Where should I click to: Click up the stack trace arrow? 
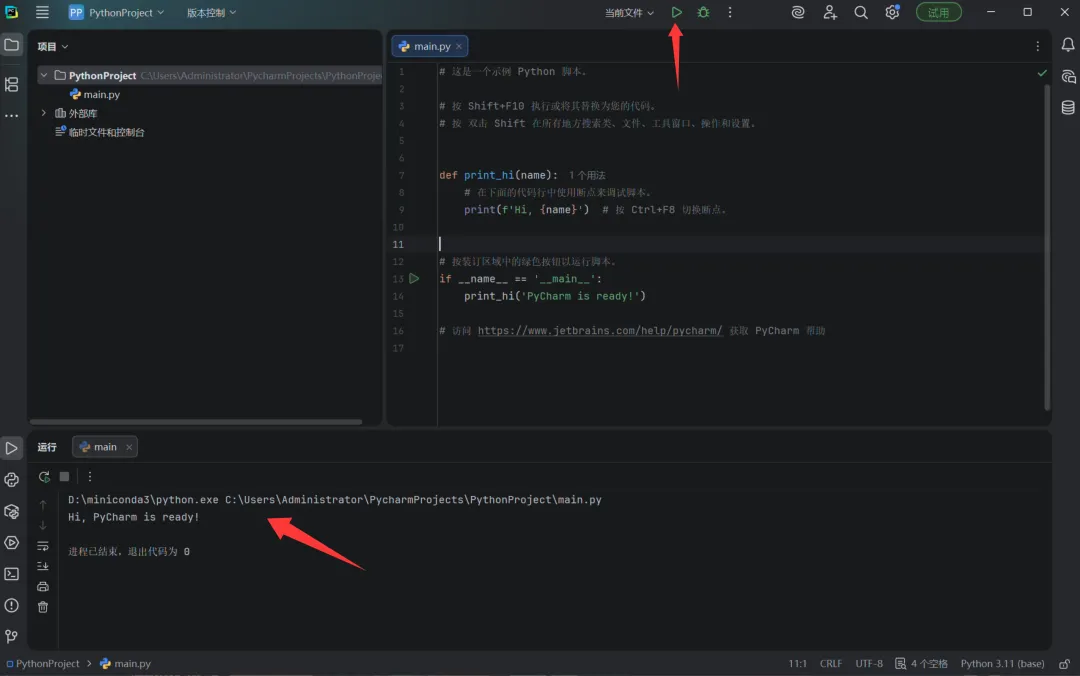click(x=43, y=505)
